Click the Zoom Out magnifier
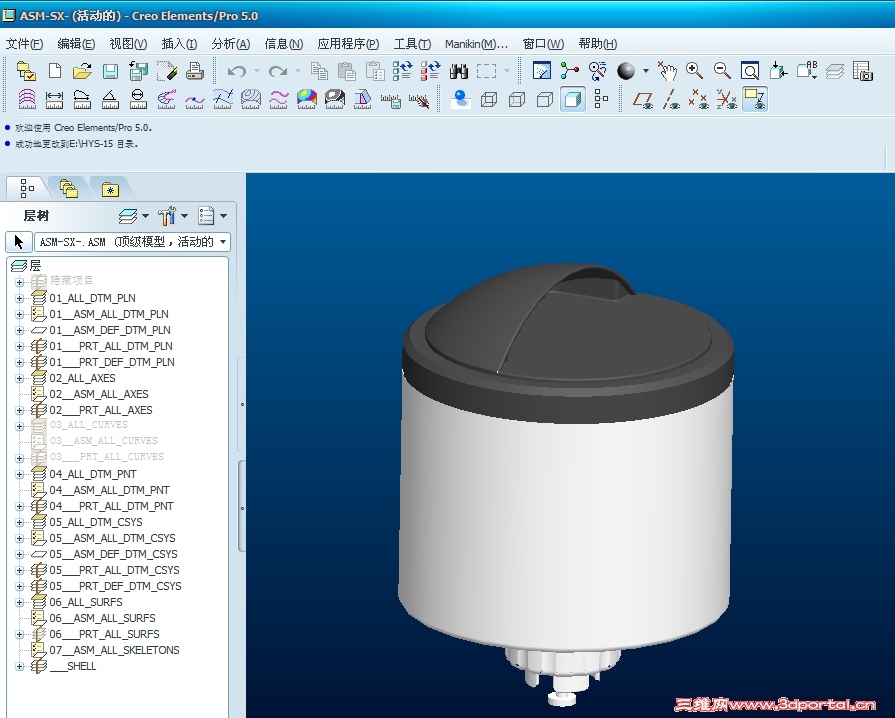895x718 pixels. (x=722, y=71)
